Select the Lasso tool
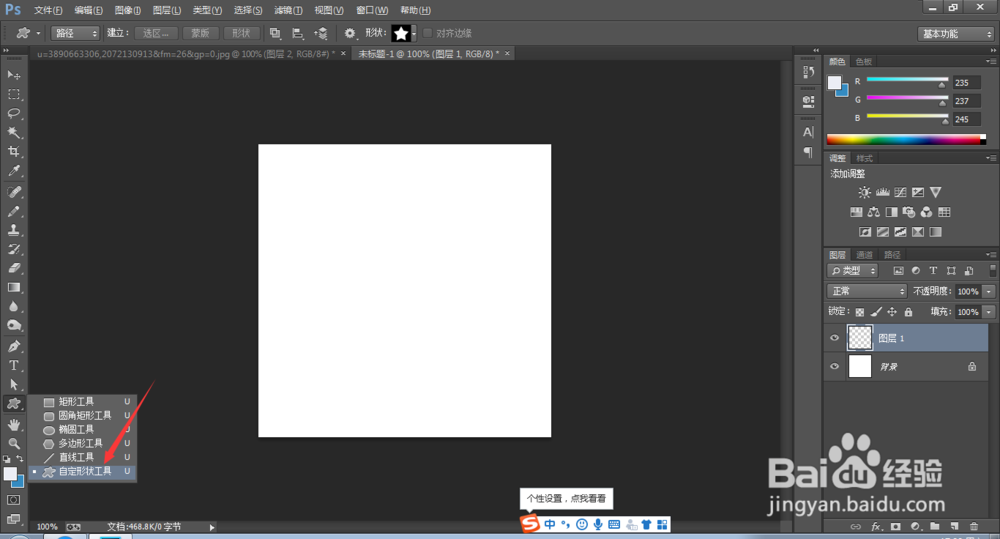Image resolution: width=1000 pixels, height=539 pixels. pyautogui.click(x=13, y=114)
